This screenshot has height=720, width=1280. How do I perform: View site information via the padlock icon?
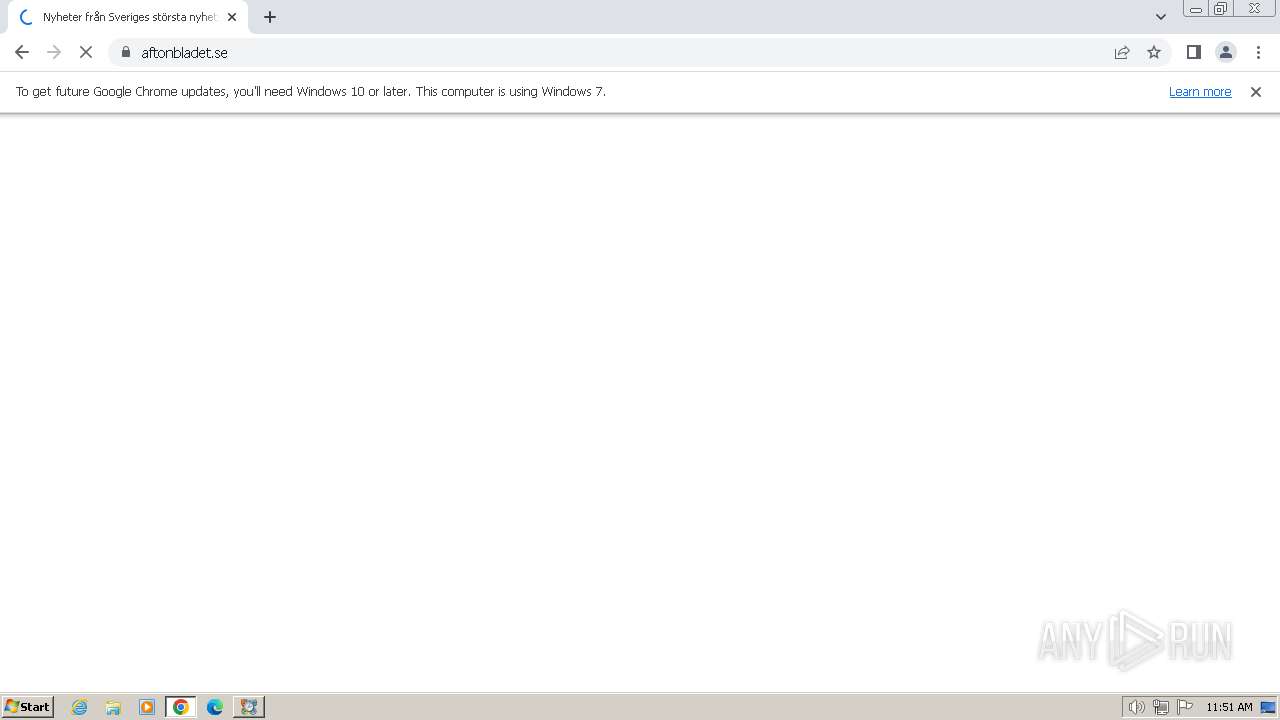pos(126,52)
